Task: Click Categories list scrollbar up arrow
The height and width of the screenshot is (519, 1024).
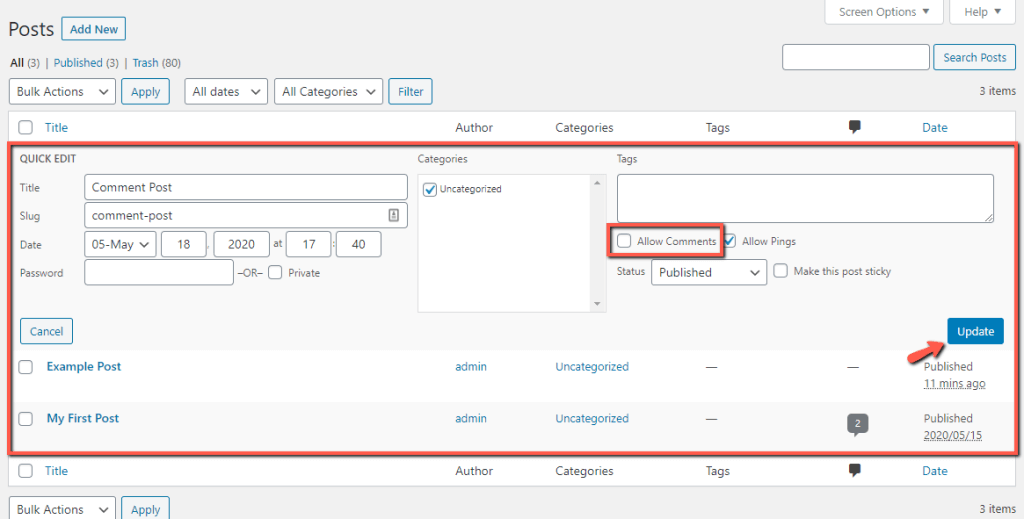Action: pos(597,183)
